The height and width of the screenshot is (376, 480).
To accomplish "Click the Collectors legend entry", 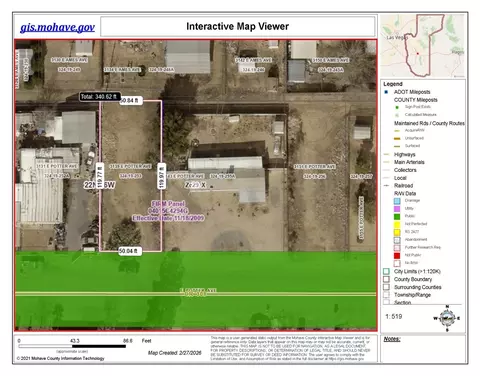I will (x=405, y=170).
